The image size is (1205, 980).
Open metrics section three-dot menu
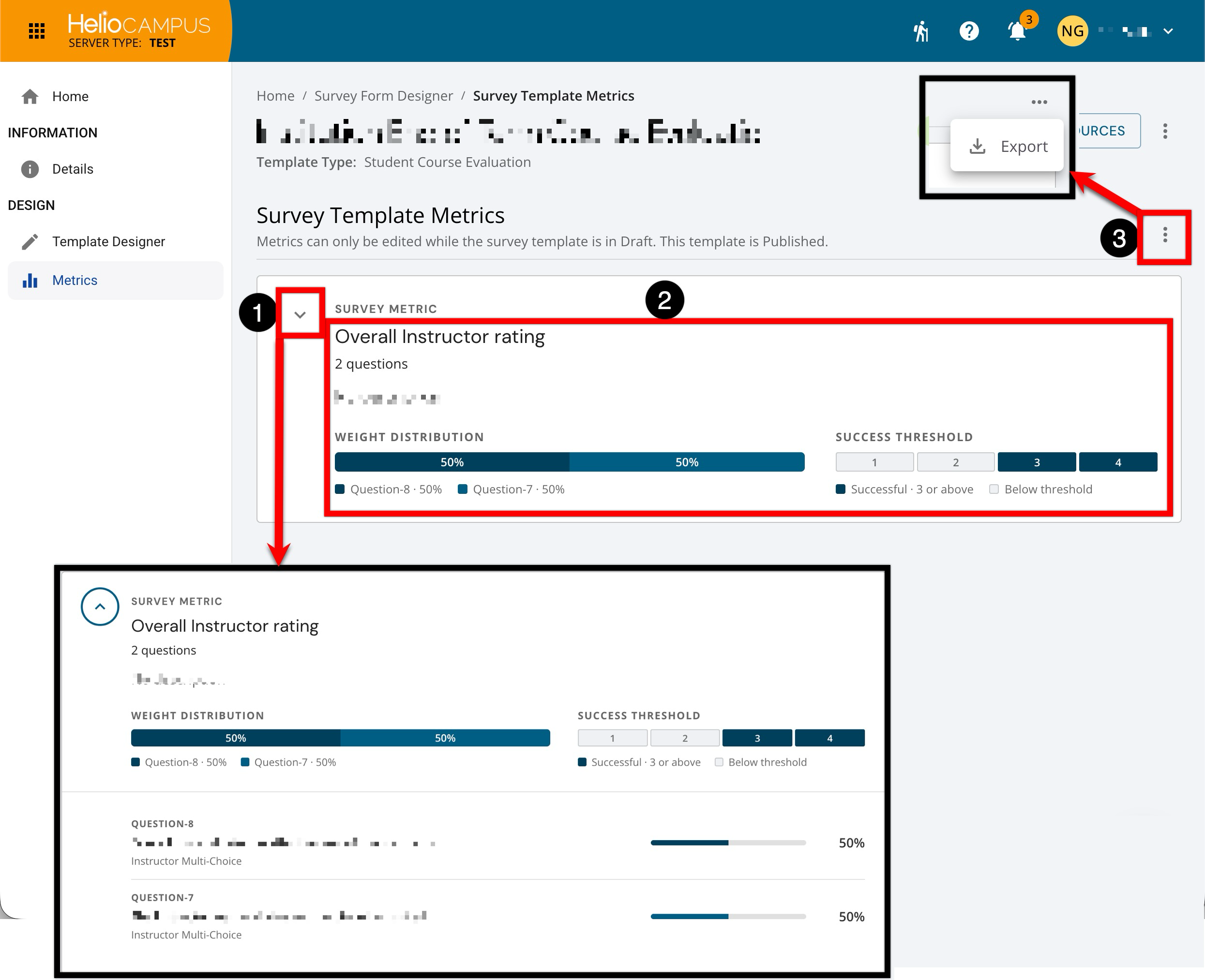pos(1165,235)
